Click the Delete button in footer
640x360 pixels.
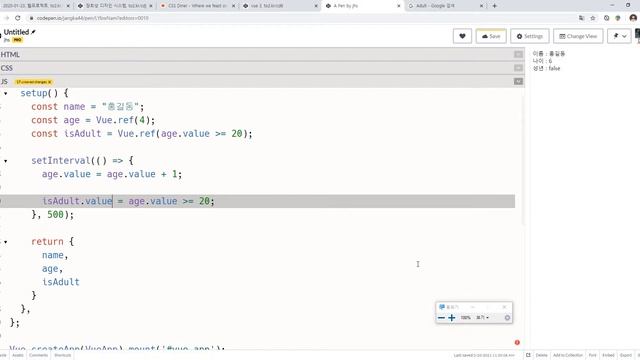[x=541, y=356]
